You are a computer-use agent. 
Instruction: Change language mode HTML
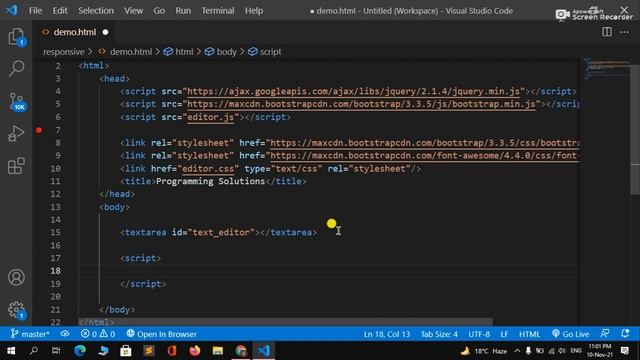pyautogui.click(x=529, y=334)
